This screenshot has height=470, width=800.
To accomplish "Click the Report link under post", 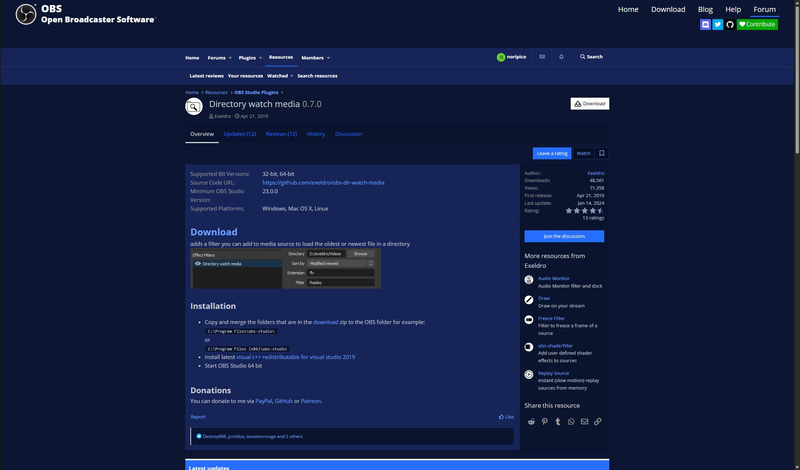I will [x=198, y=417].
